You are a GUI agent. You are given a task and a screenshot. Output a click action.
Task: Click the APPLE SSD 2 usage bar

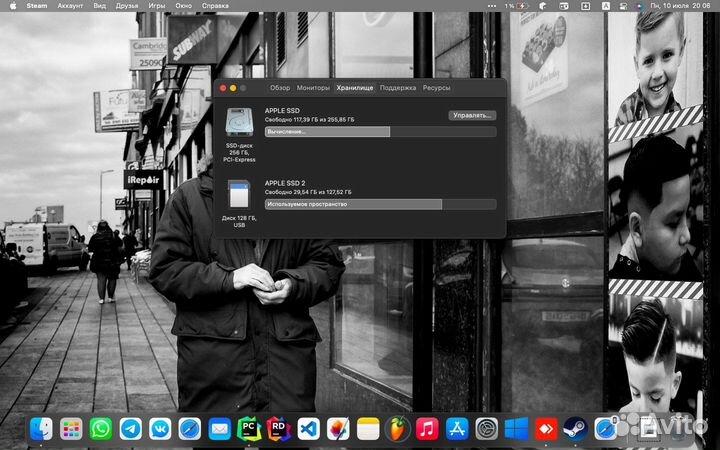pos(380,204)
